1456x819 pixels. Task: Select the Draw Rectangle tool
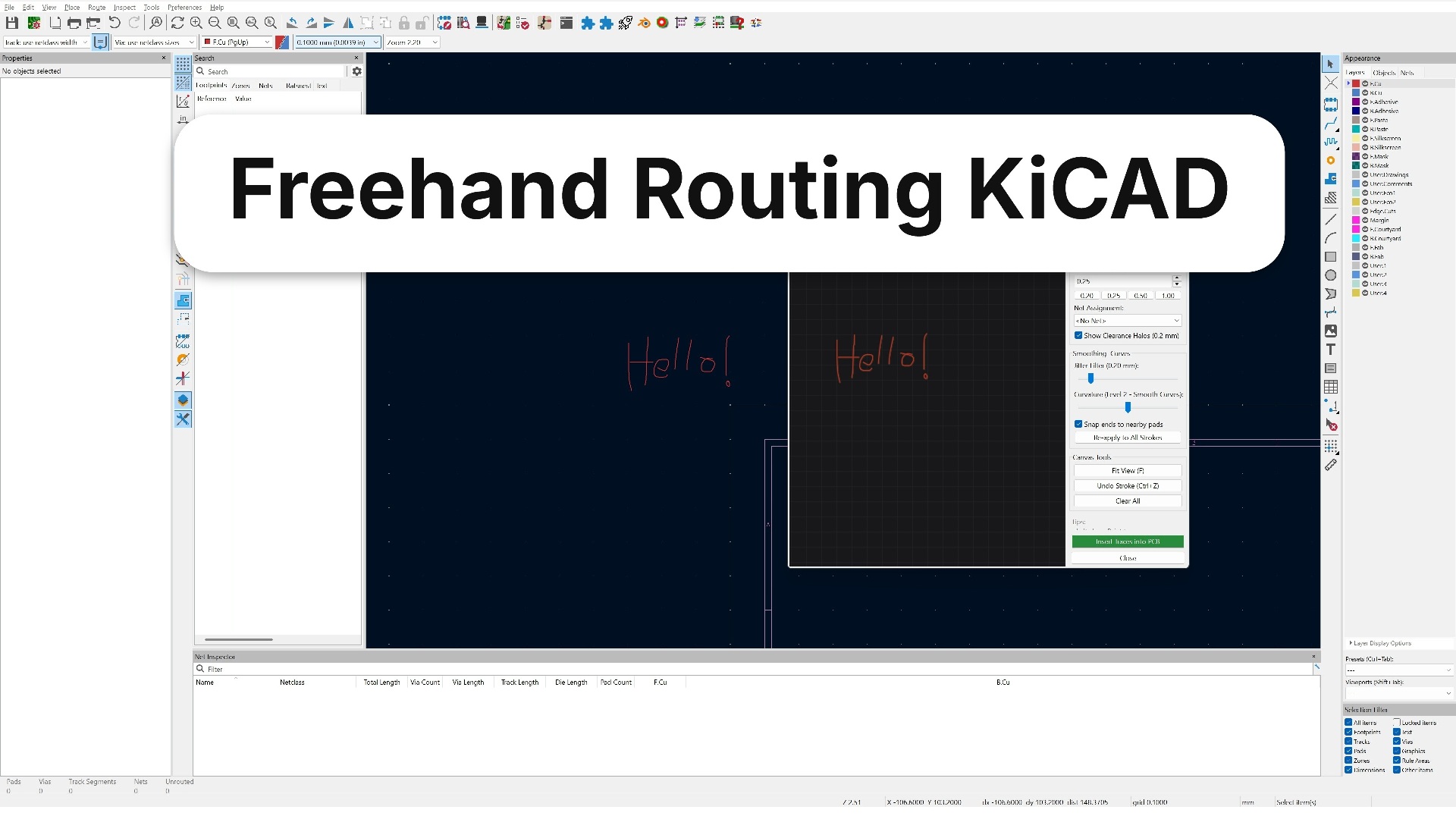(1331, 257)
